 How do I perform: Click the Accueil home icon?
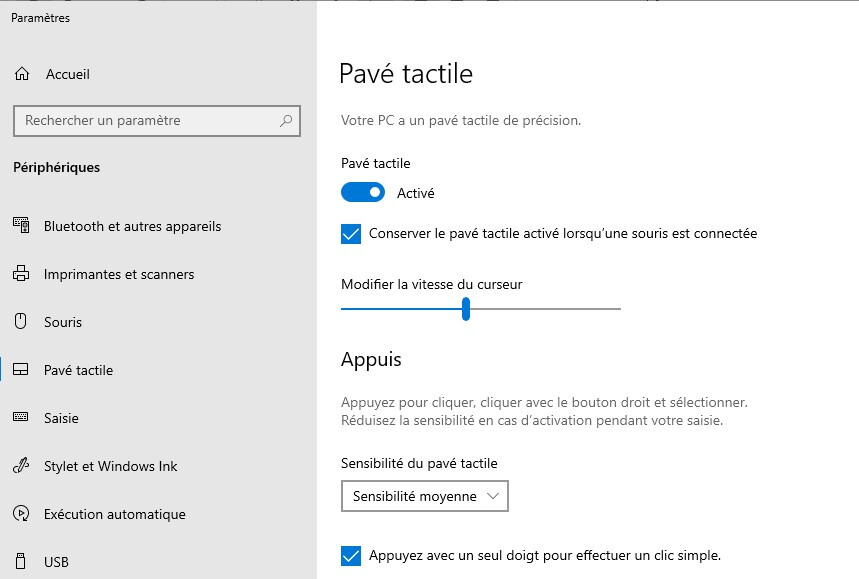click(x=22, y=74)
